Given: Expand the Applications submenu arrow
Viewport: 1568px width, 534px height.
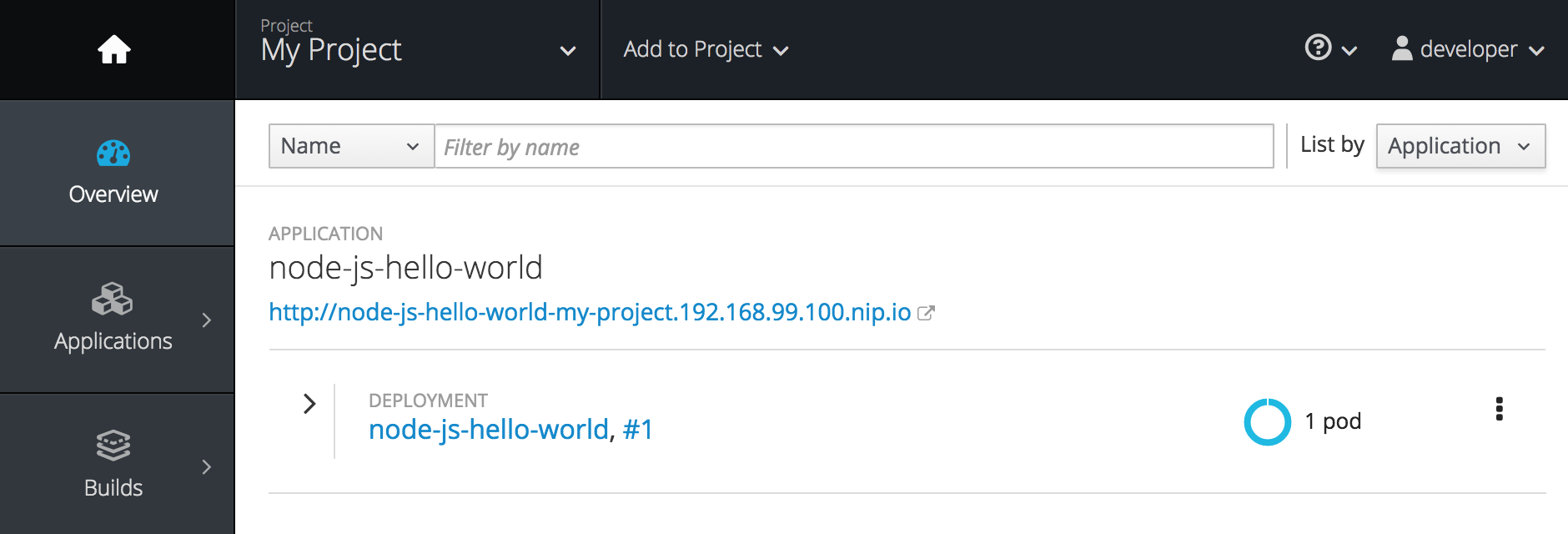Looking at the screenshot, I should coord(207,320).
